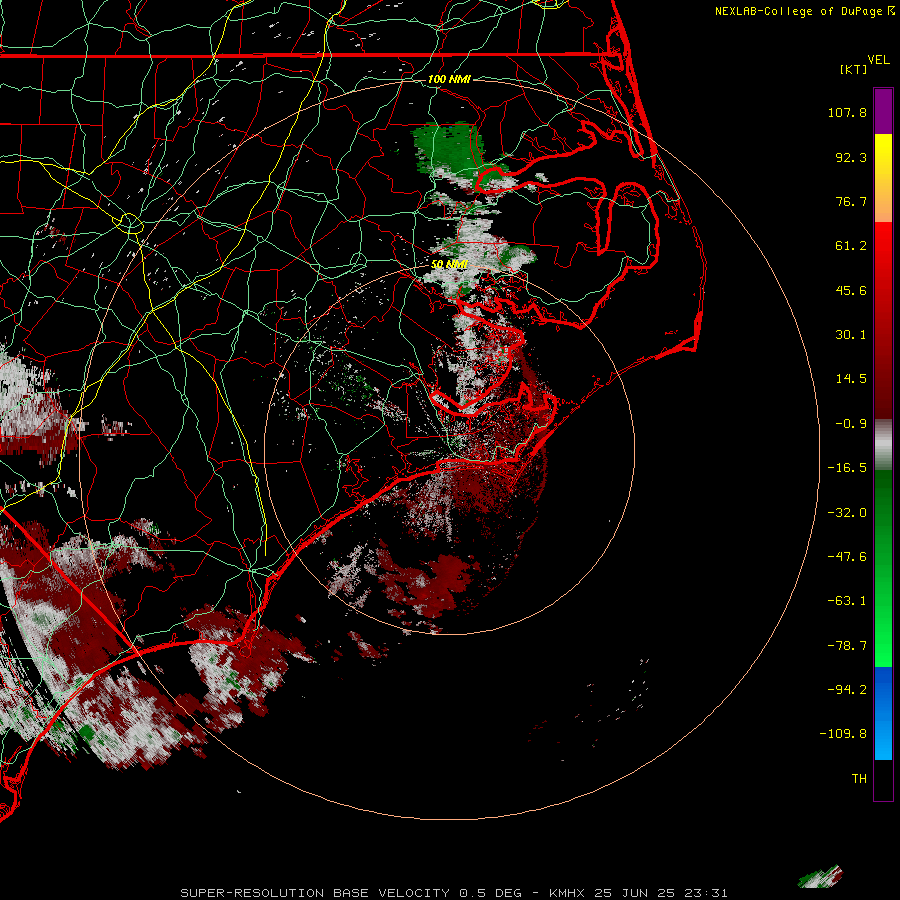
Task: Select the -0.9 scale value
Action: coord(851,424)
